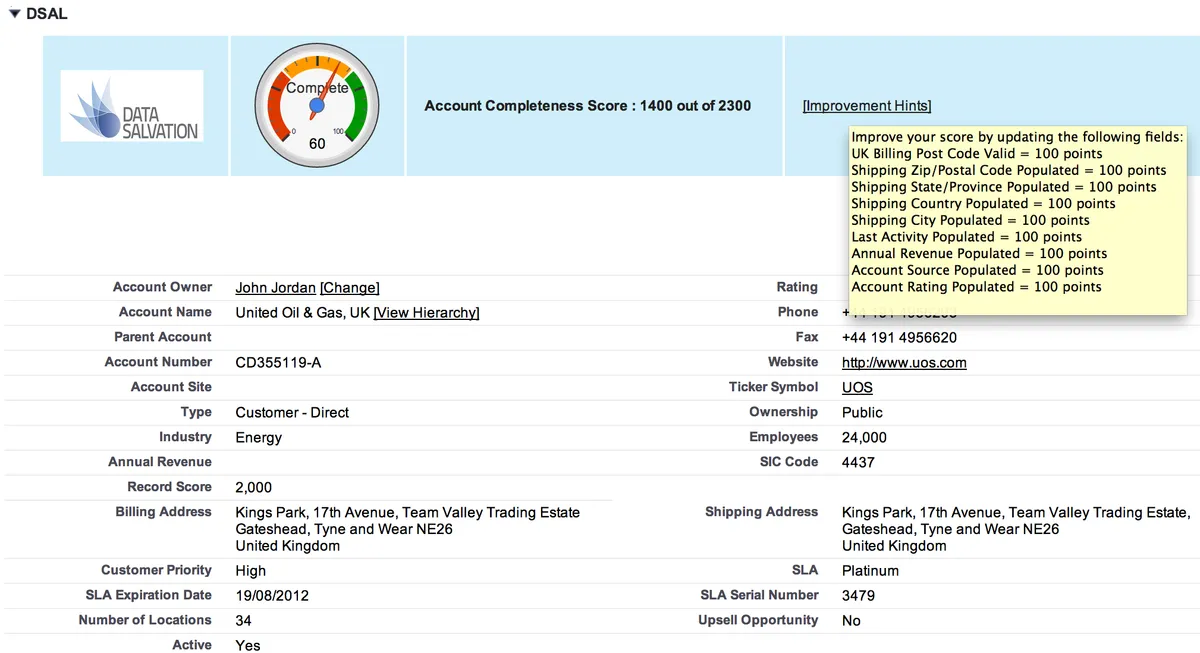1200x653 pixels.
Task: Click the Industry value Energy
Action: [x=259, y=438]
